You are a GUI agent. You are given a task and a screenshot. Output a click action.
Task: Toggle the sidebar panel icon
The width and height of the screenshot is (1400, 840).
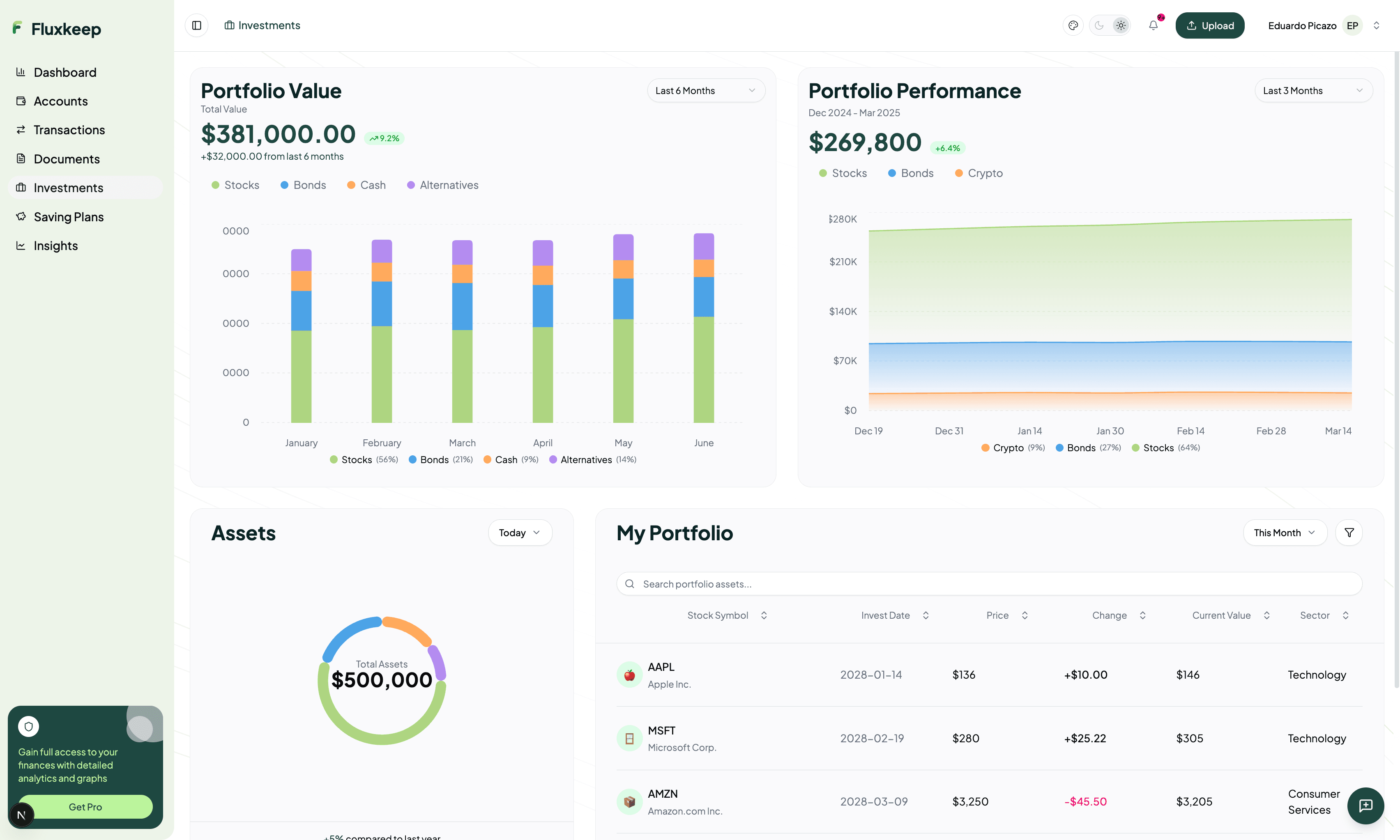196,25
